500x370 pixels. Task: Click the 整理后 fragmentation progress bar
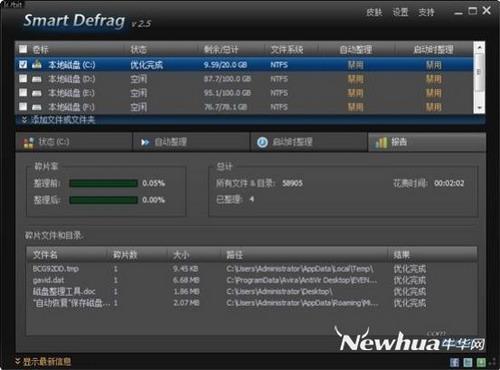(103, 200)
